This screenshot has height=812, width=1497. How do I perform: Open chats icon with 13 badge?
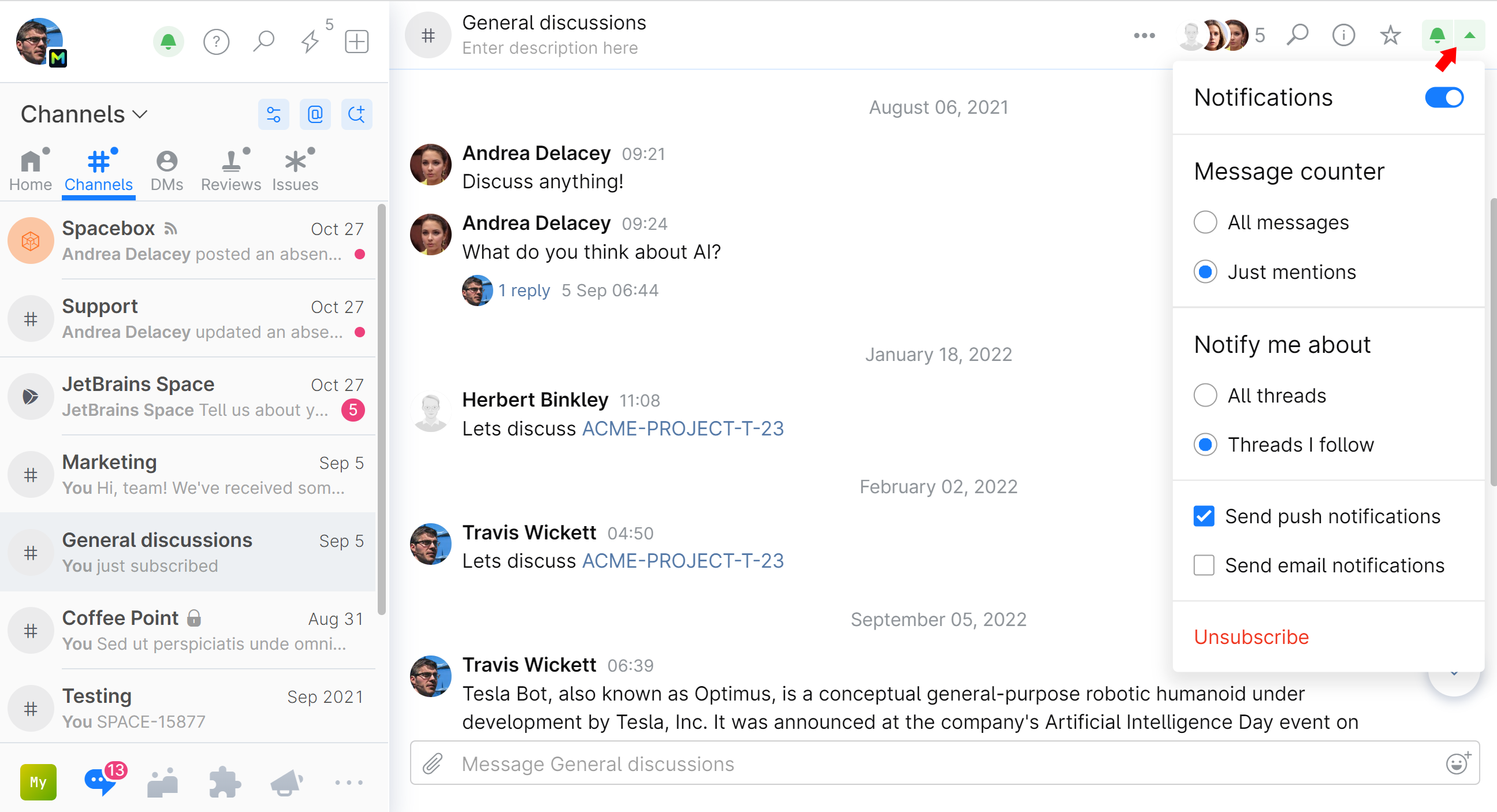coord(102,781)
